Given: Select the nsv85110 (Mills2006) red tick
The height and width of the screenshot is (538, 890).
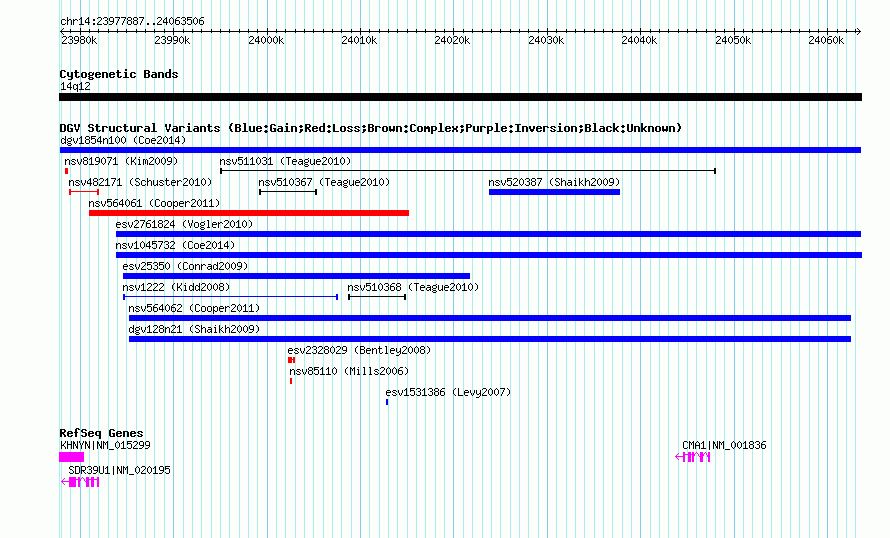Looking at the screenshot, I should pyautogui.click(x=291, y=381).
